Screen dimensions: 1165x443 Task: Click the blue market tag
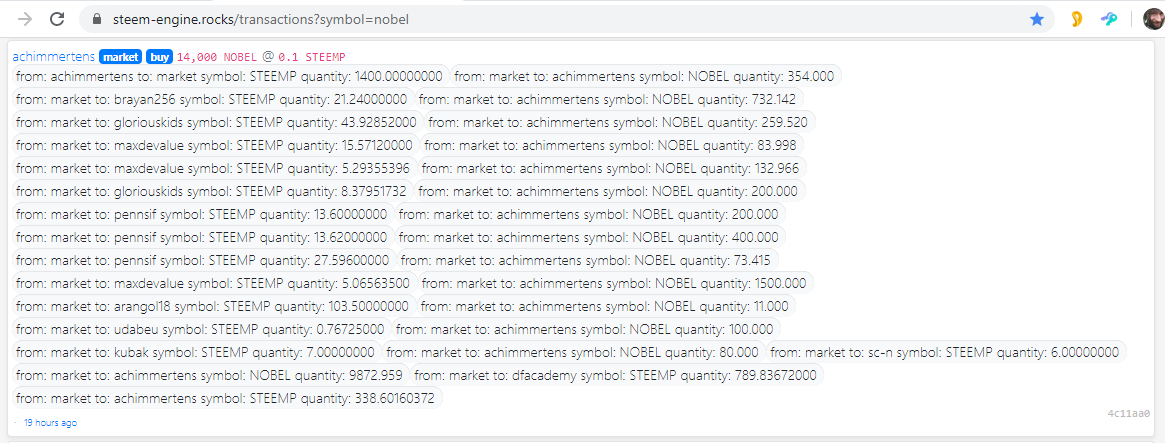[120, 56]
